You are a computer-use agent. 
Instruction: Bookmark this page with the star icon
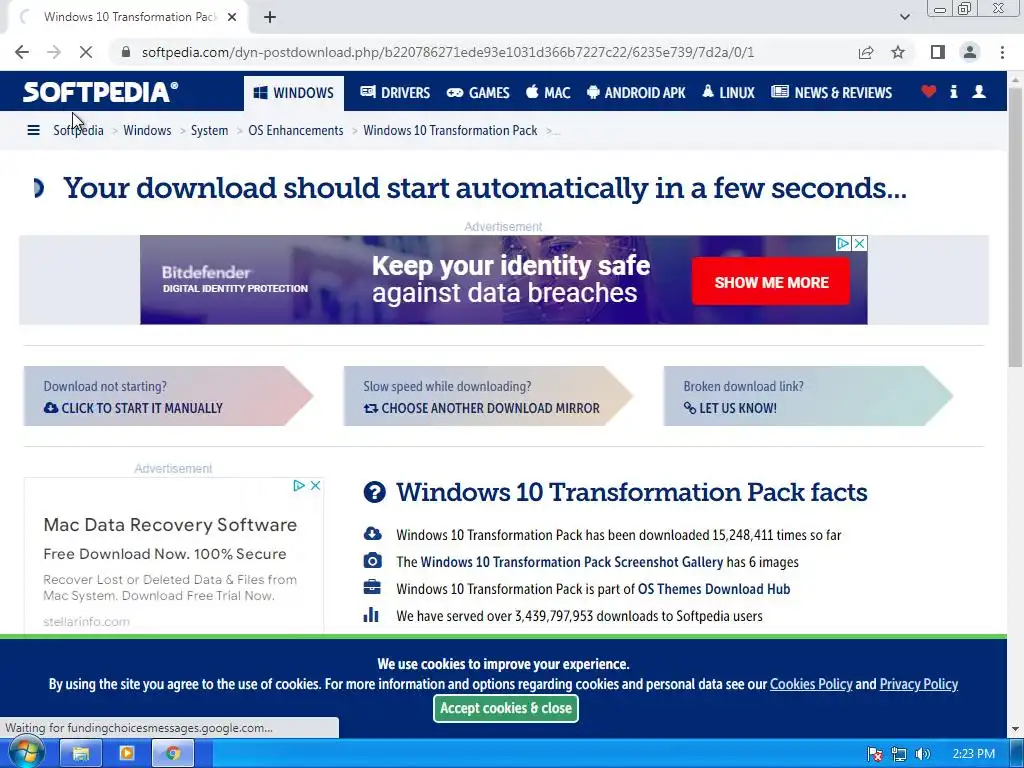898,52
